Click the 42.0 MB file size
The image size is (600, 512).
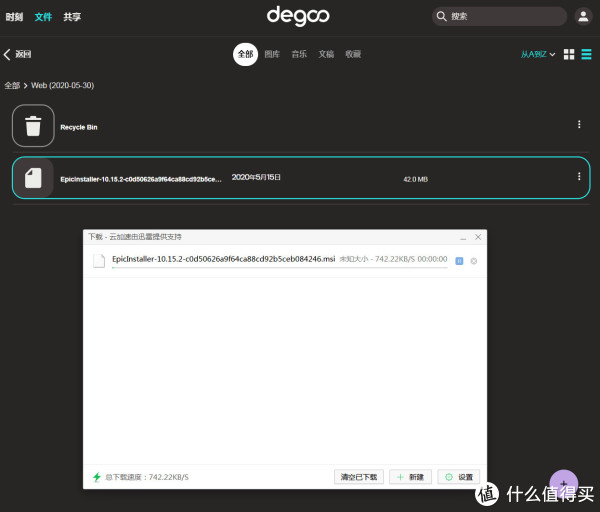[416, 179]
